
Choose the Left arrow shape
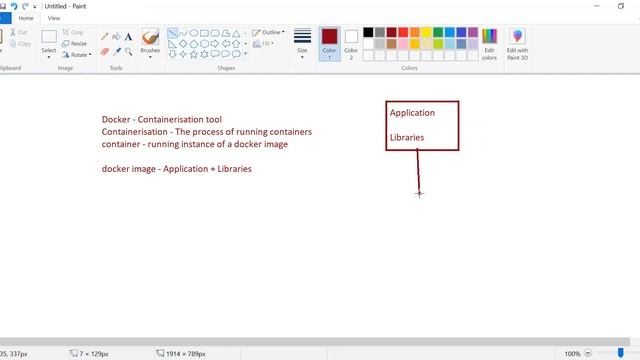pyautogui.click(x=225, y=44)
